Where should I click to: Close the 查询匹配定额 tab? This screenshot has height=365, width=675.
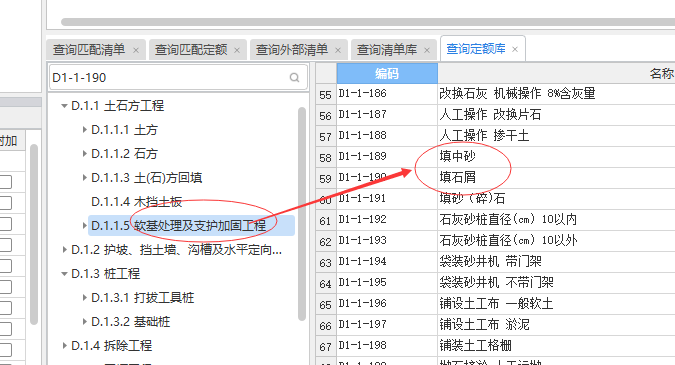coord(237,50)
